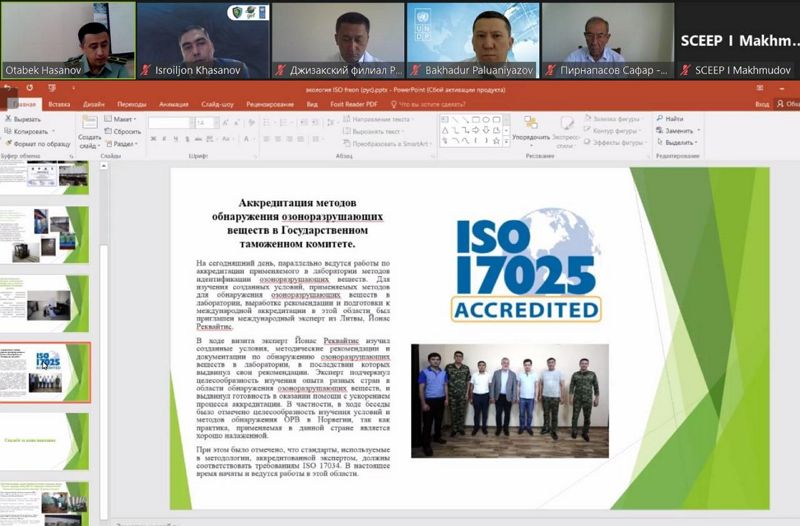Screen dimensions: 800x526
Task: Open the Главная ribbon tab
Action: click(24, 104)
